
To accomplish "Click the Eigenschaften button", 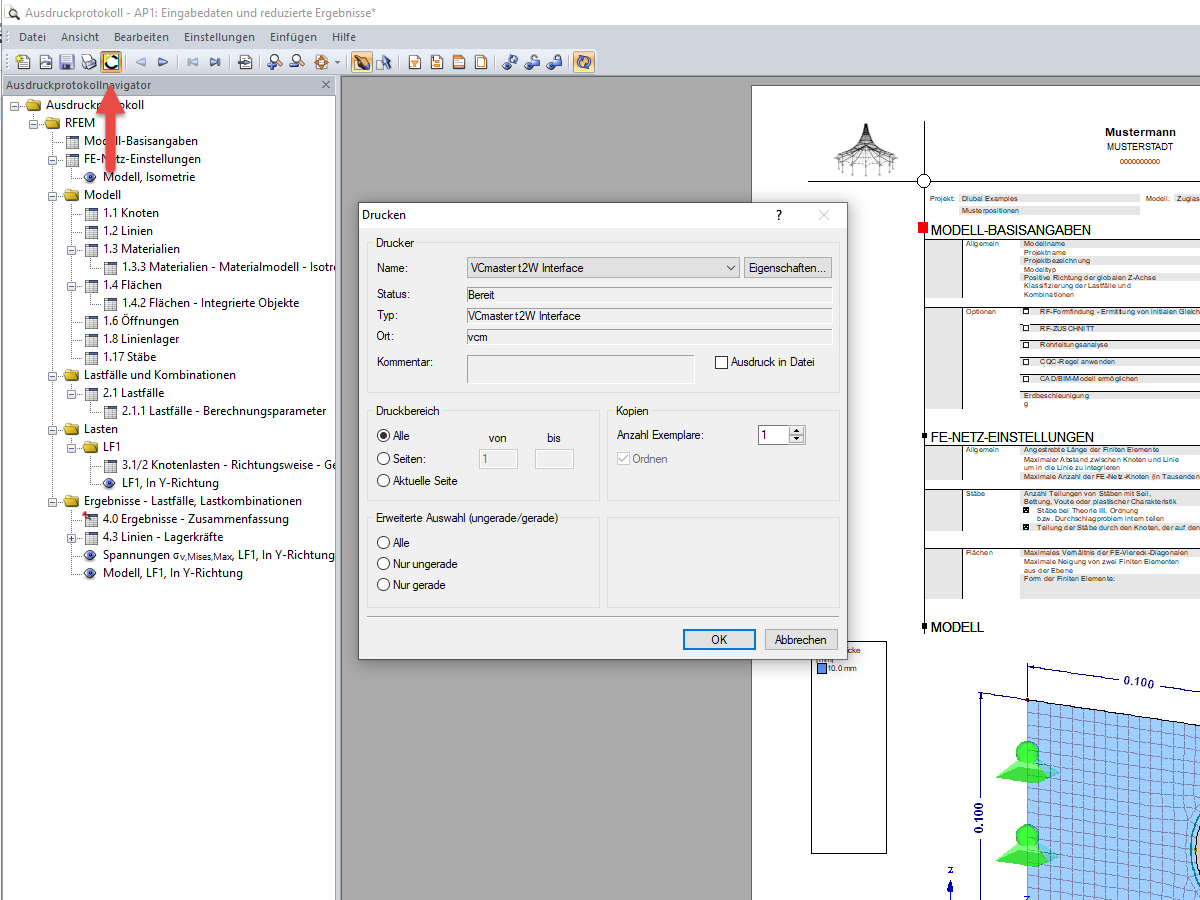I will (x=788, y=268).
